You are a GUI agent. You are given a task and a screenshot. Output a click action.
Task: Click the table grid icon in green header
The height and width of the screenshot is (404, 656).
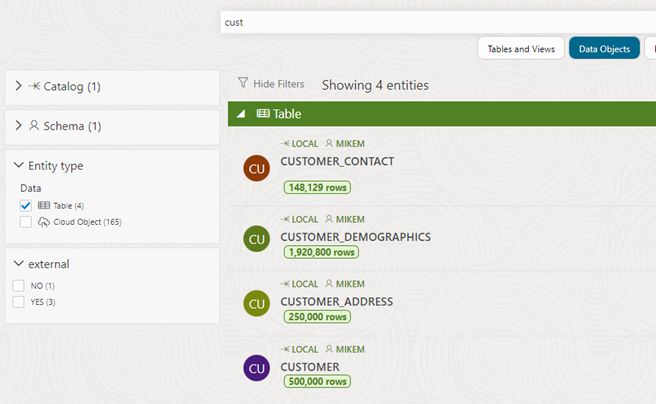click(x=263, y=113)
